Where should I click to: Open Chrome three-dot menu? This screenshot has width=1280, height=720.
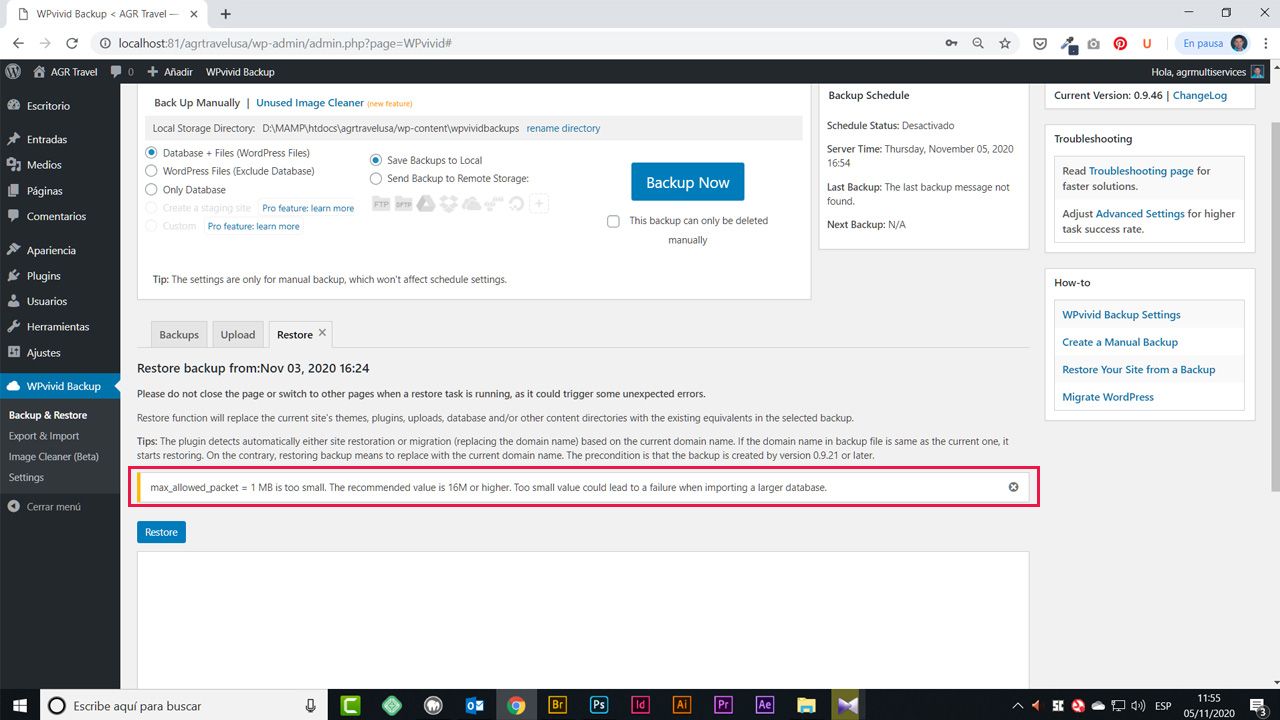pos(1264,44)
